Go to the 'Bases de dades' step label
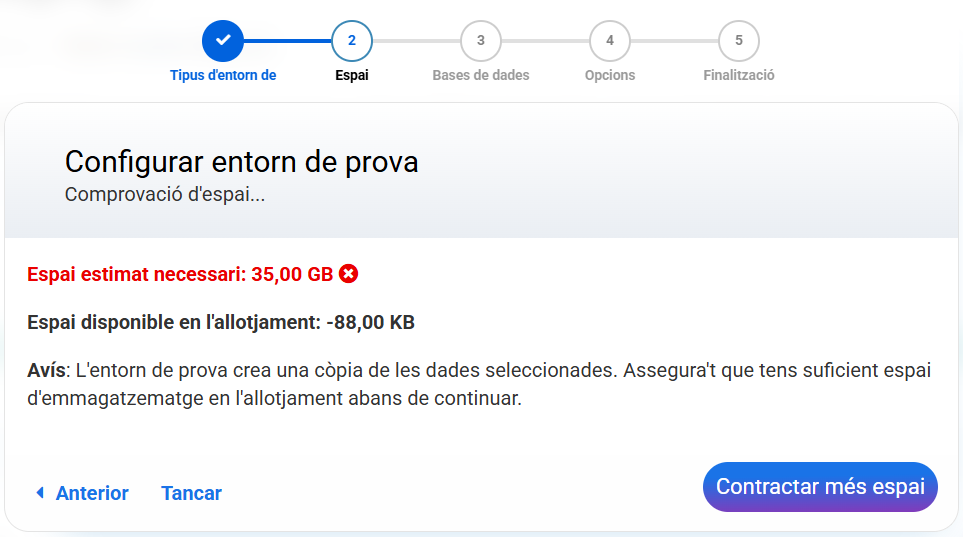The height and width of the screenshot is (537, 963). pos(481,75)
